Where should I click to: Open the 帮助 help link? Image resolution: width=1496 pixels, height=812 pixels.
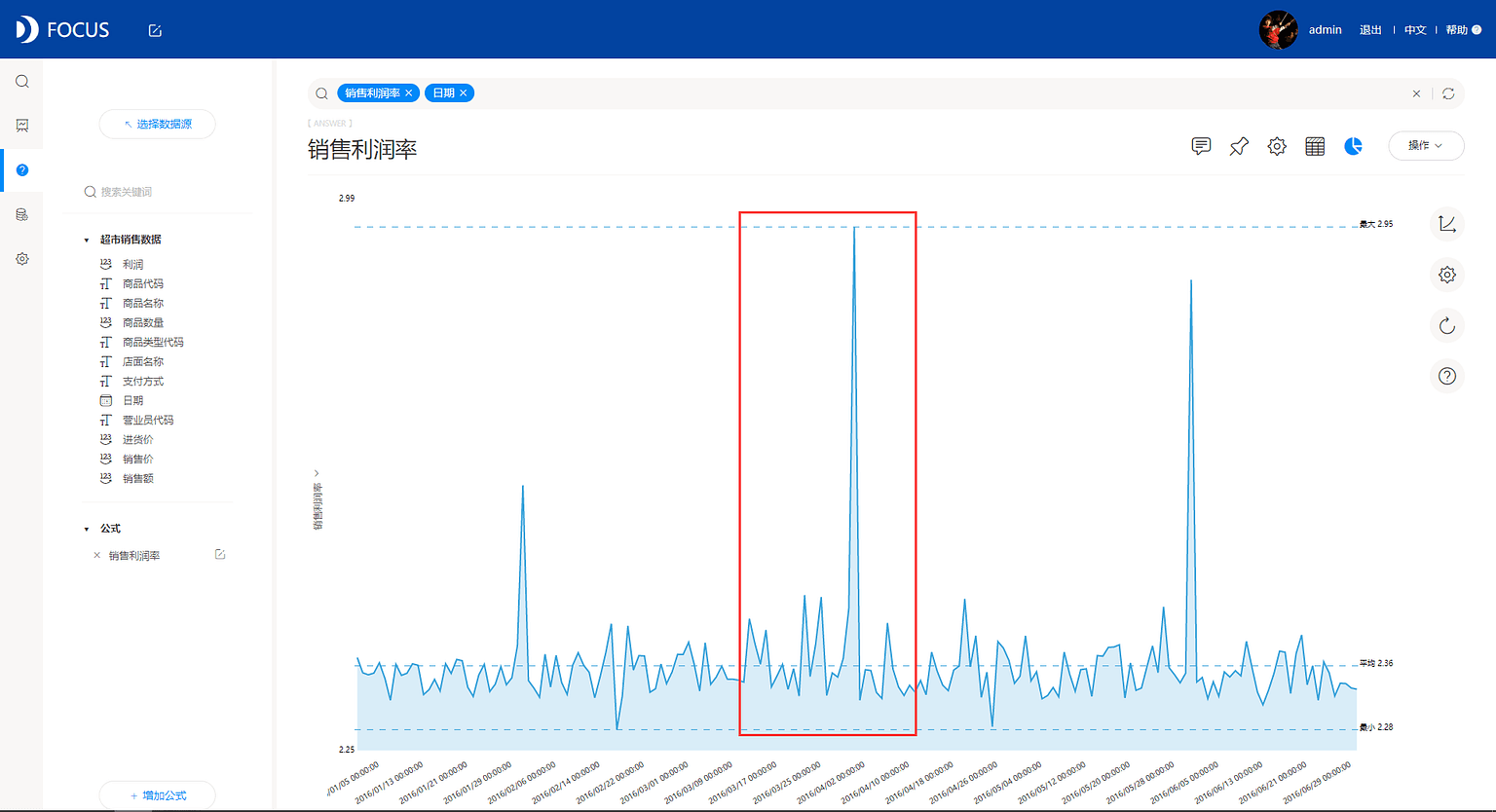click(1463, 30)
